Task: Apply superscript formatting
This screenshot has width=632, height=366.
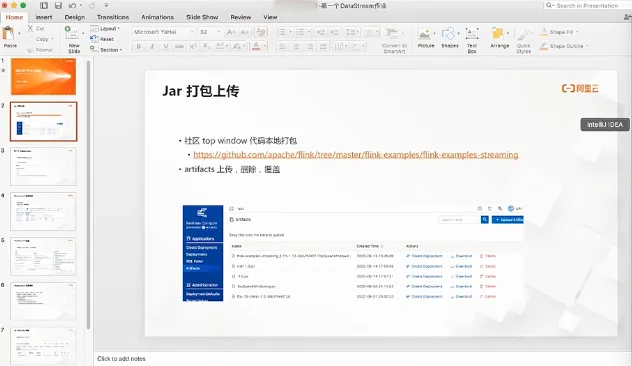Action: (193, 46)
